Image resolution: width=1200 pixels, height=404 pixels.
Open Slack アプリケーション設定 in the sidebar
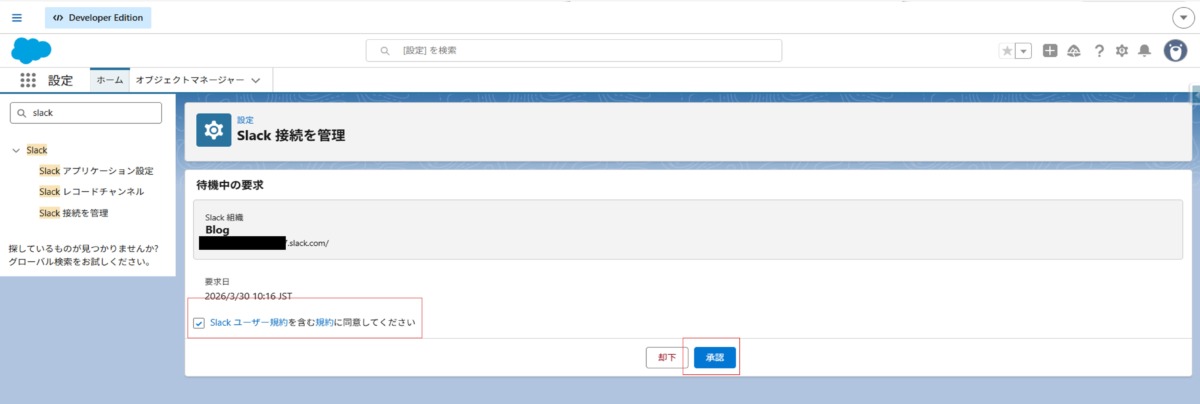tap(96, 171)
